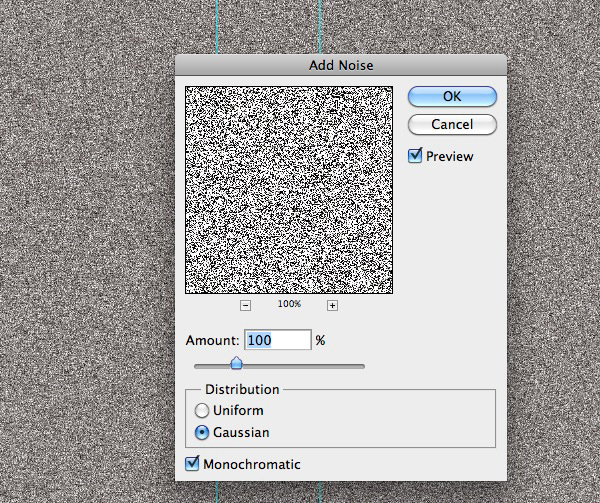Click the noise preview thumbnail
The height and width of the screenshot is (503, 600).
pos(289,190)
